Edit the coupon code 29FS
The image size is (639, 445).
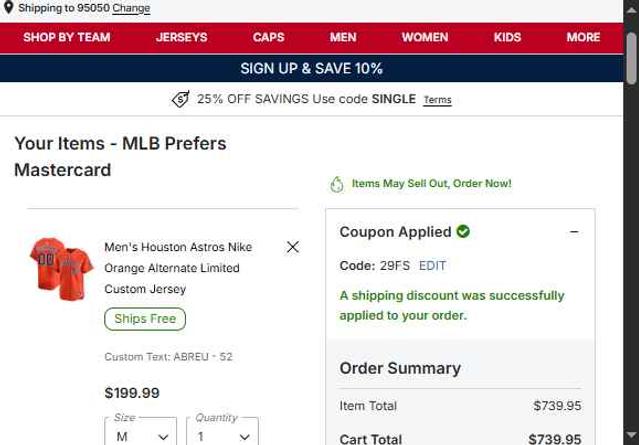(x=432, y=266)
